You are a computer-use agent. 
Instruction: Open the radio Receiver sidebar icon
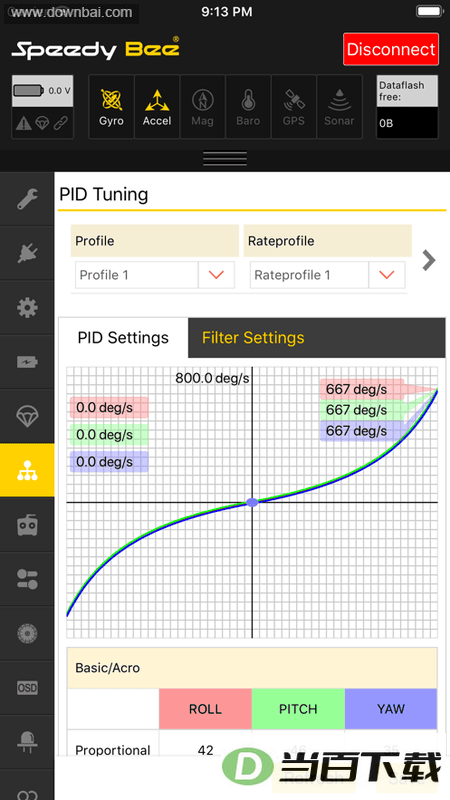[x=27, y=525]
